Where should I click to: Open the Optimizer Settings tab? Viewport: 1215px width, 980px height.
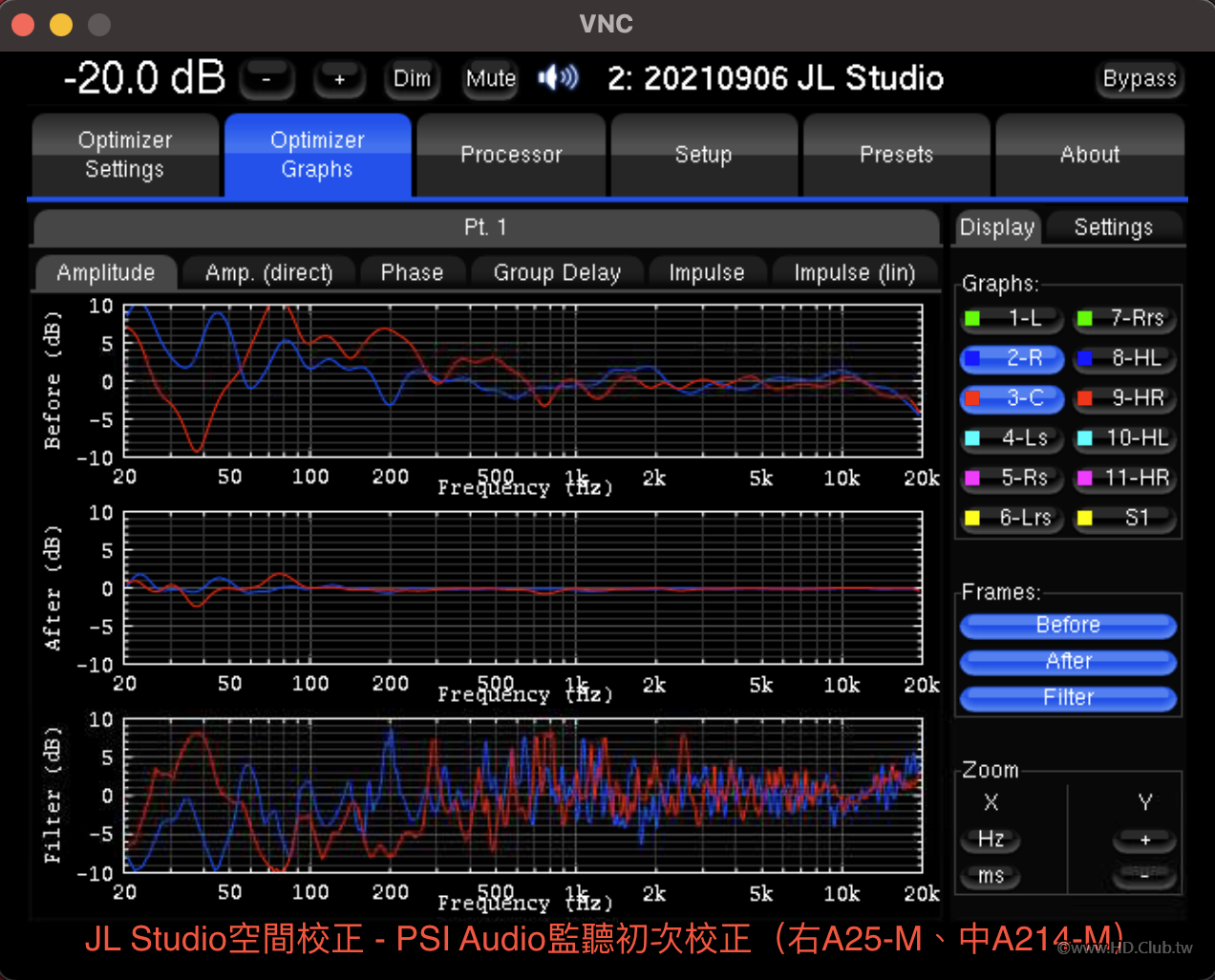tap(125, 155)
